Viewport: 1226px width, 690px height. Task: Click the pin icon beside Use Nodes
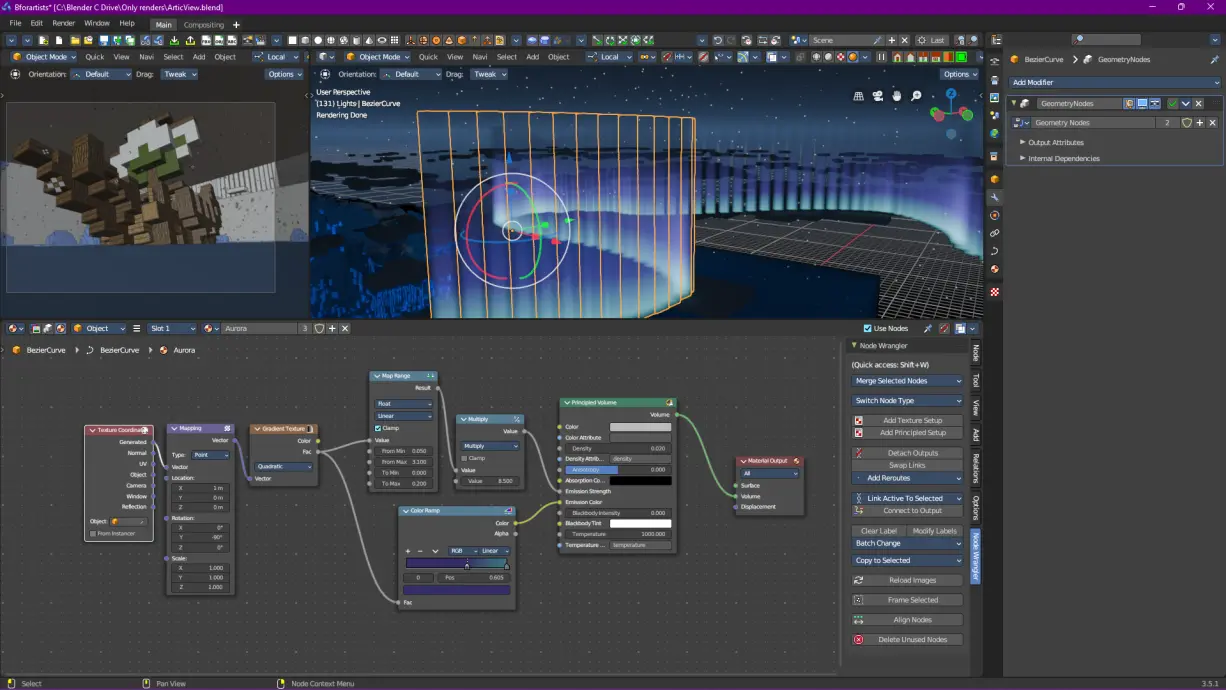928,328
